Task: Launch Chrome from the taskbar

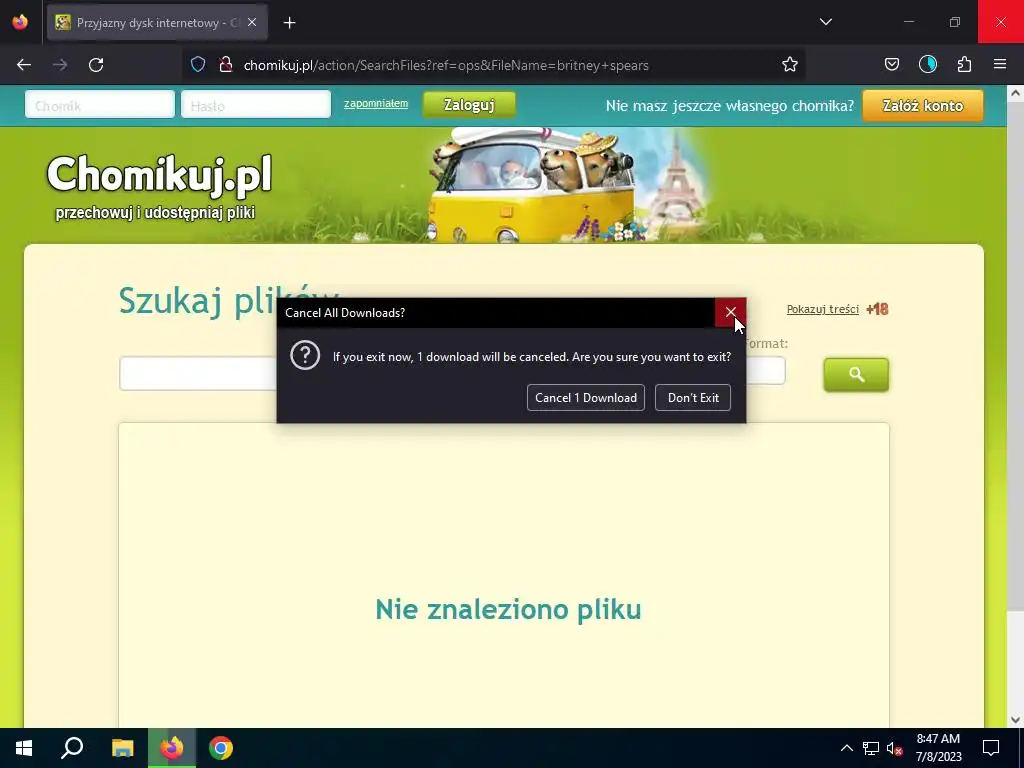Action: 221,748
